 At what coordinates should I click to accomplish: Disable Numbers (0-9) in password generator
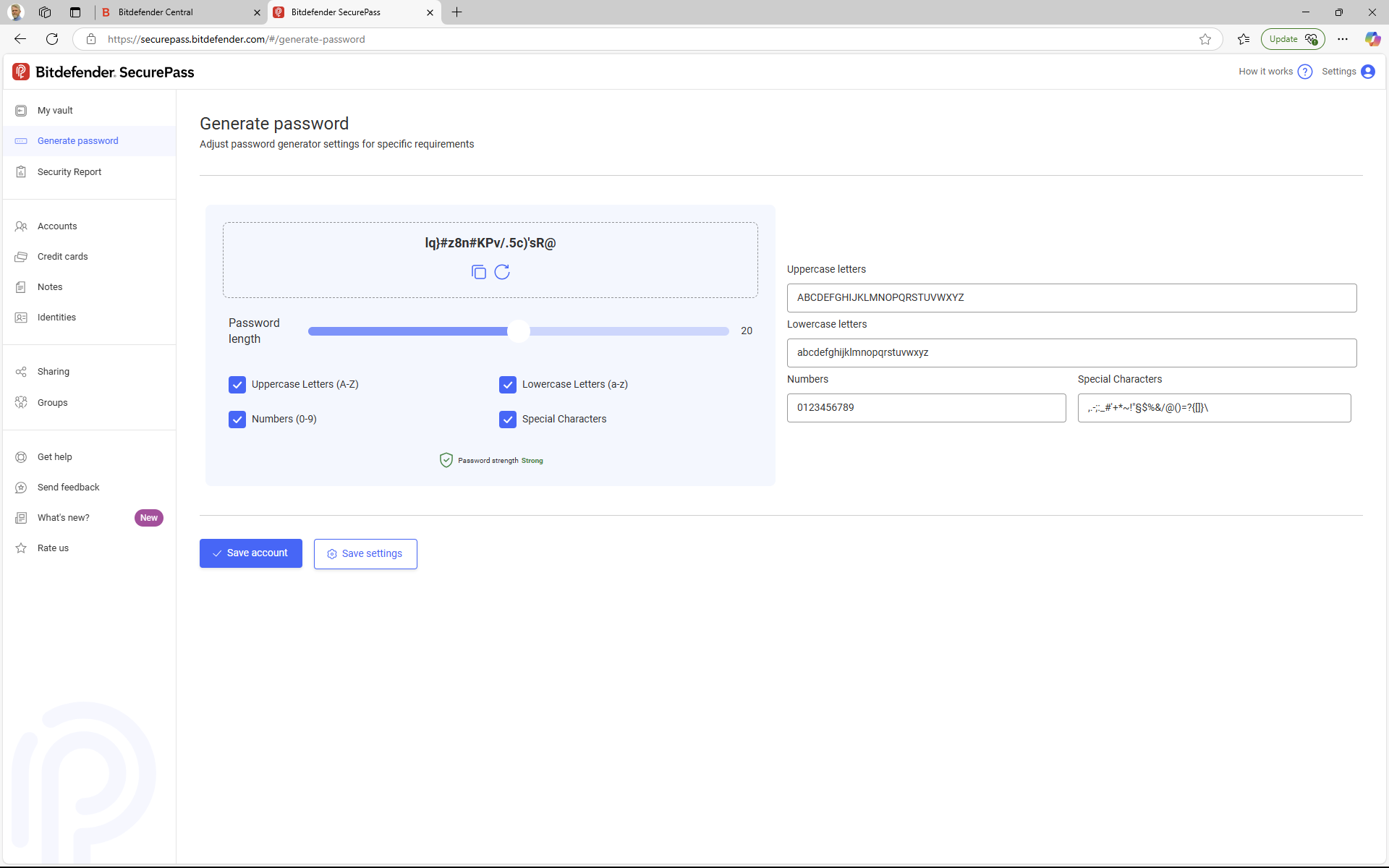[x=237, y=419]
